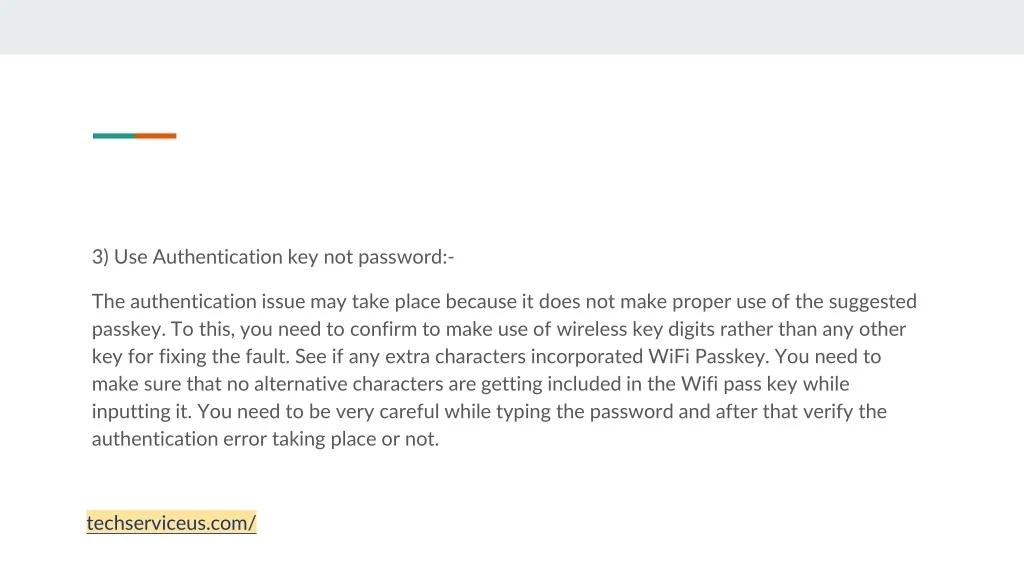Click the "3)" number in the heading
Image resolution: width=1024 pixels, height=576 pixels.
pos(100,257)
